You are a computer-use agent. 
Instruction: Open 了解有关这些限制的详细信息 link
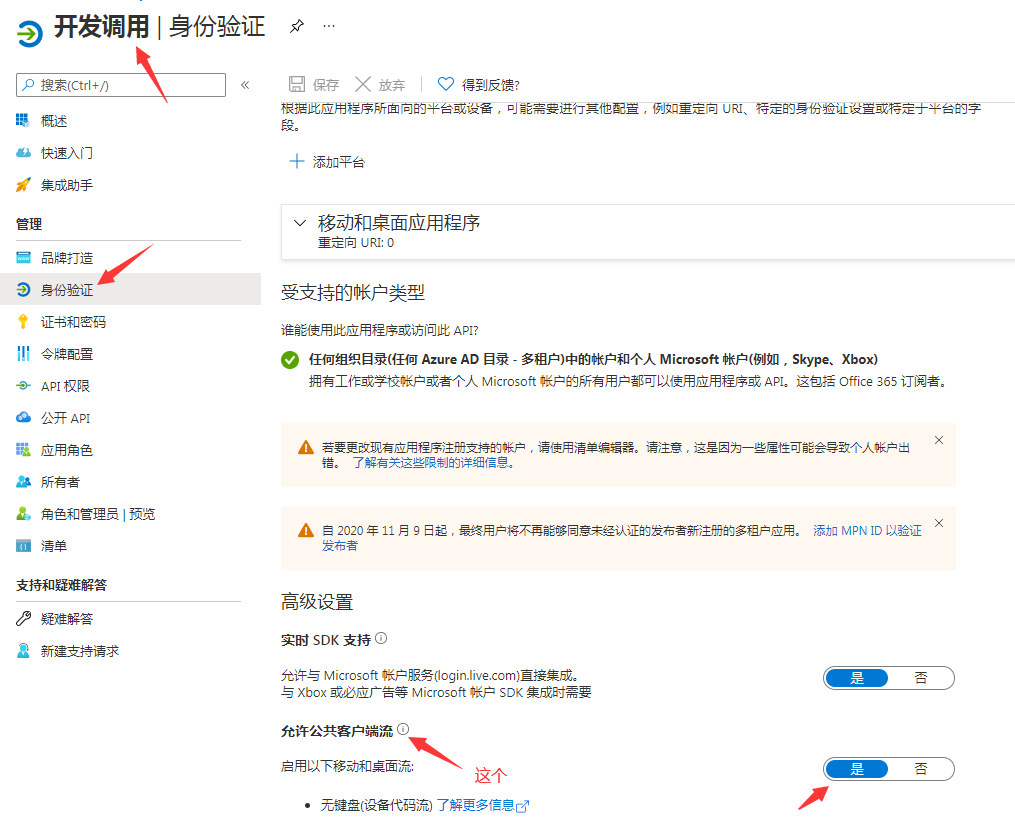point(433,463)
